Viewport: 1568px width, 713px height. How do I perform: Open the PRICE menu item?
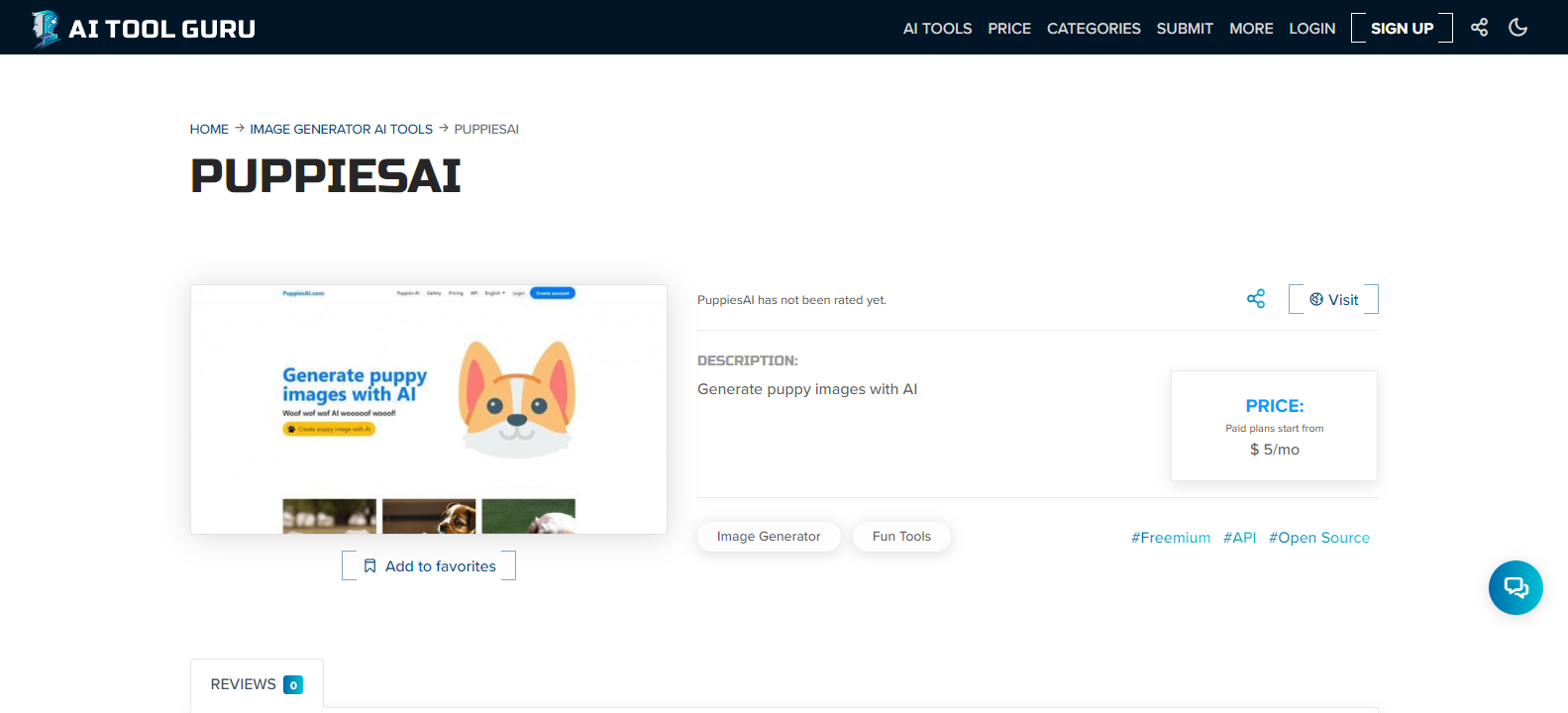click(x=1009, y=29)
